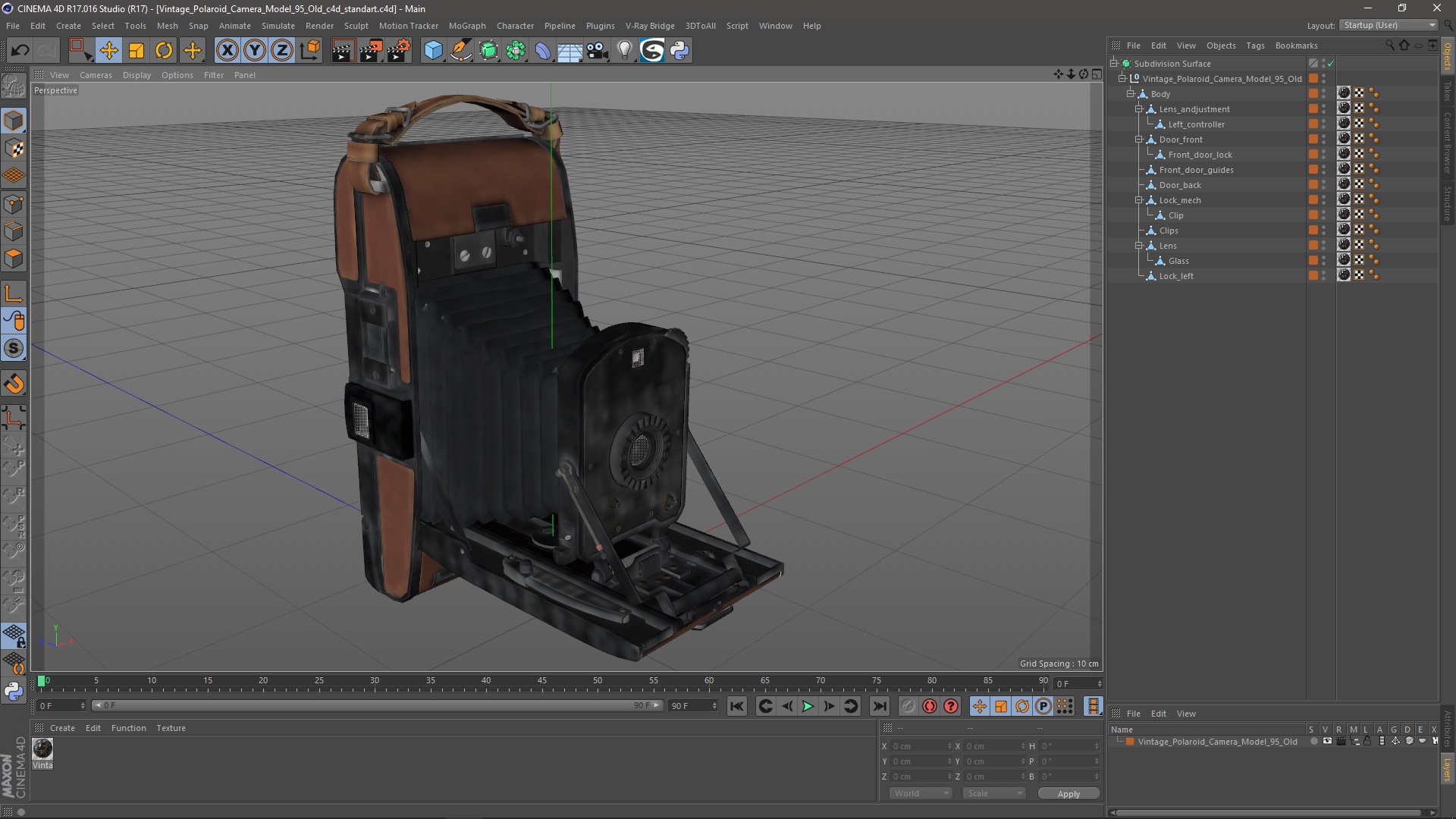Add a light object

[x=625, y=51]
